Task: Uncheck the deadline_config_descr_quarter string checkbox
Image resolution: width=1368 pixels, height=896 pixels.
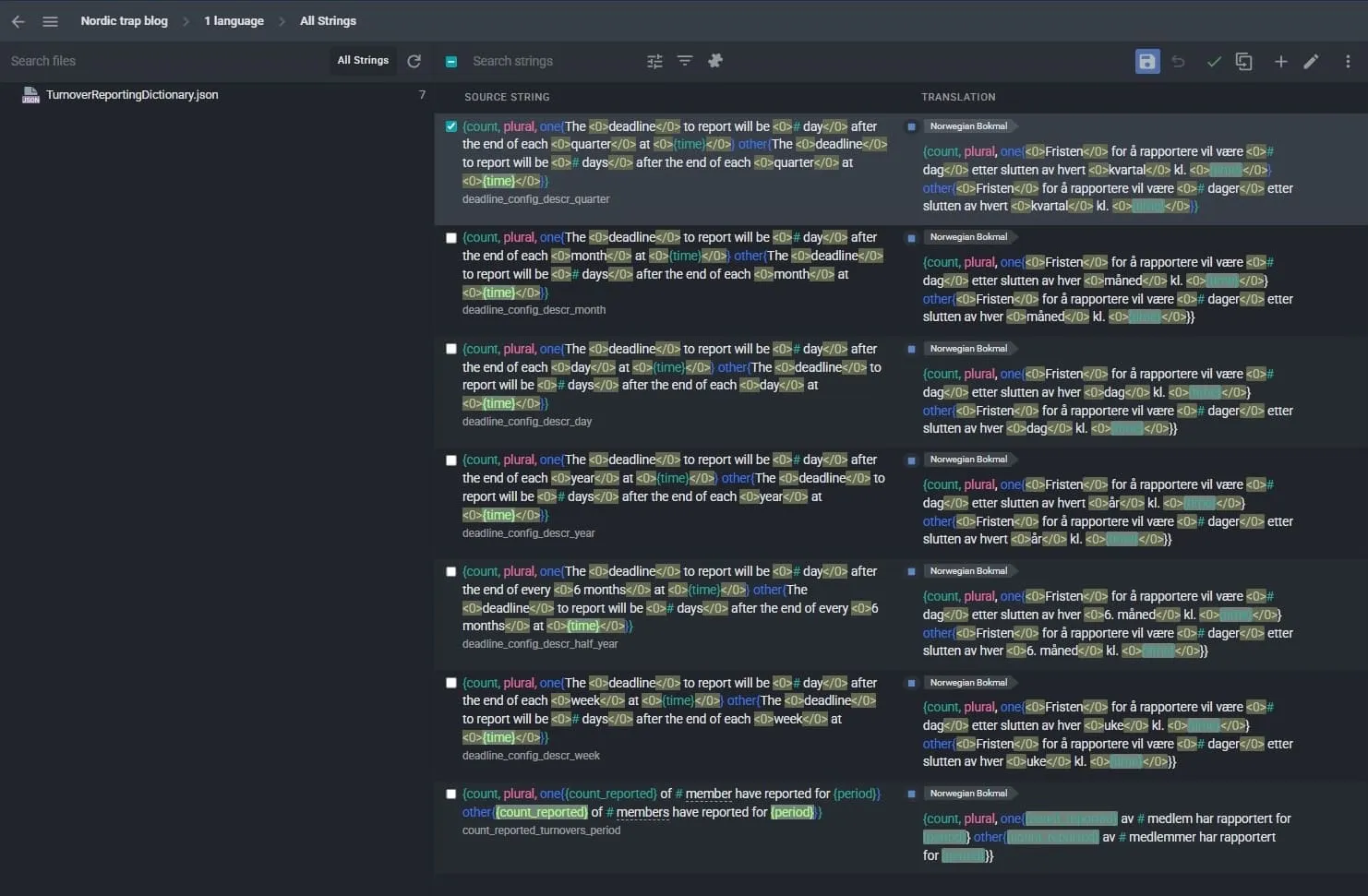Action: point(451,126)
